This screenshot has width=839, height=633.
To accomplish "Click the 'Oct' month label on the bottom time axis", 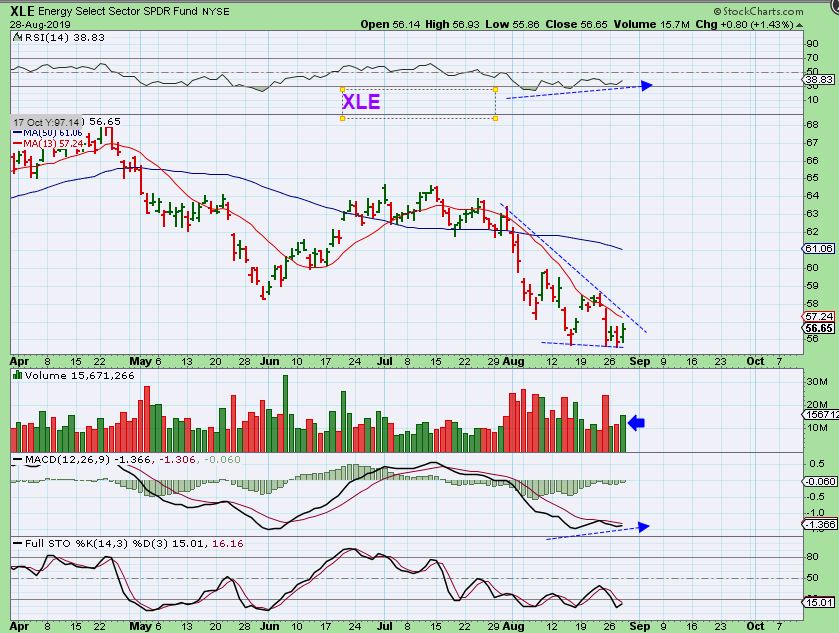I will [755, 626].
